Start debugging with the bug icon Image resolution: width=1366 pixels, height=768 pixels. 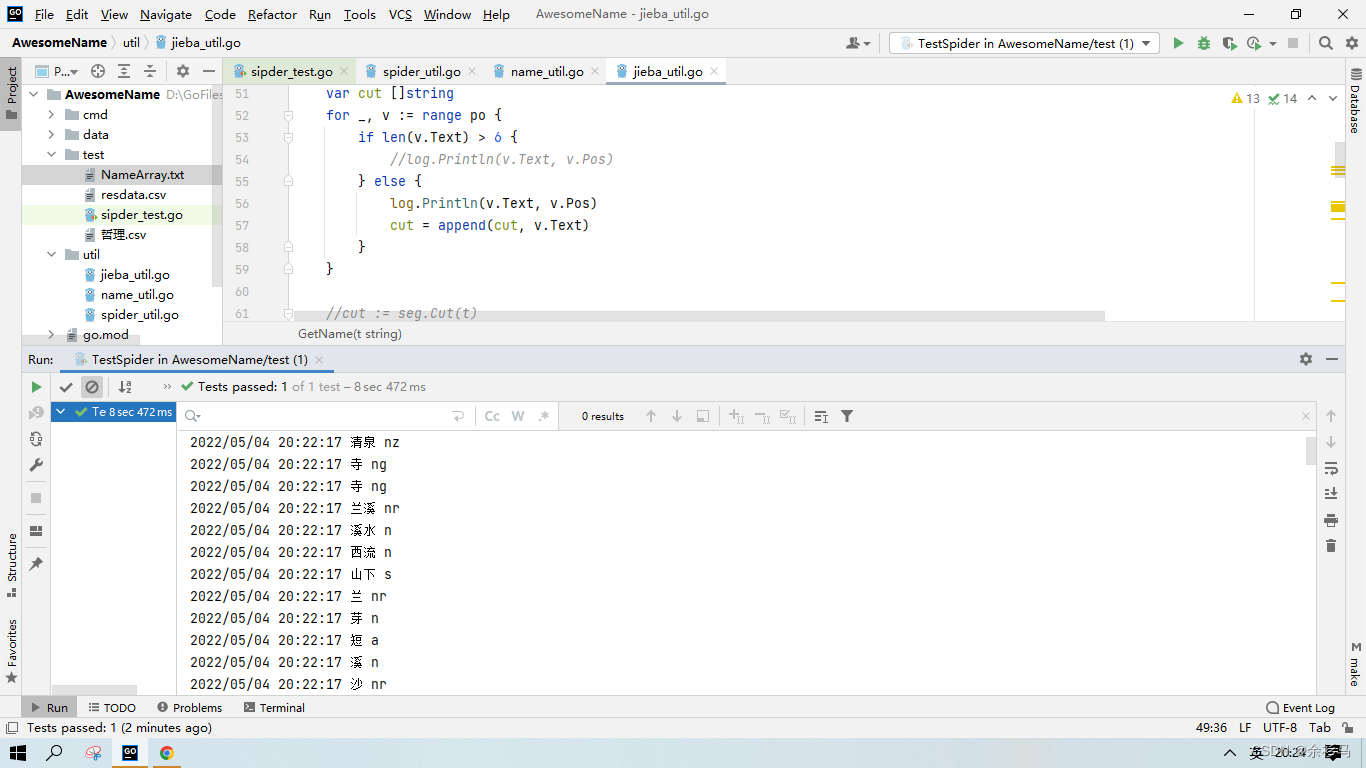coord(1204,43)
